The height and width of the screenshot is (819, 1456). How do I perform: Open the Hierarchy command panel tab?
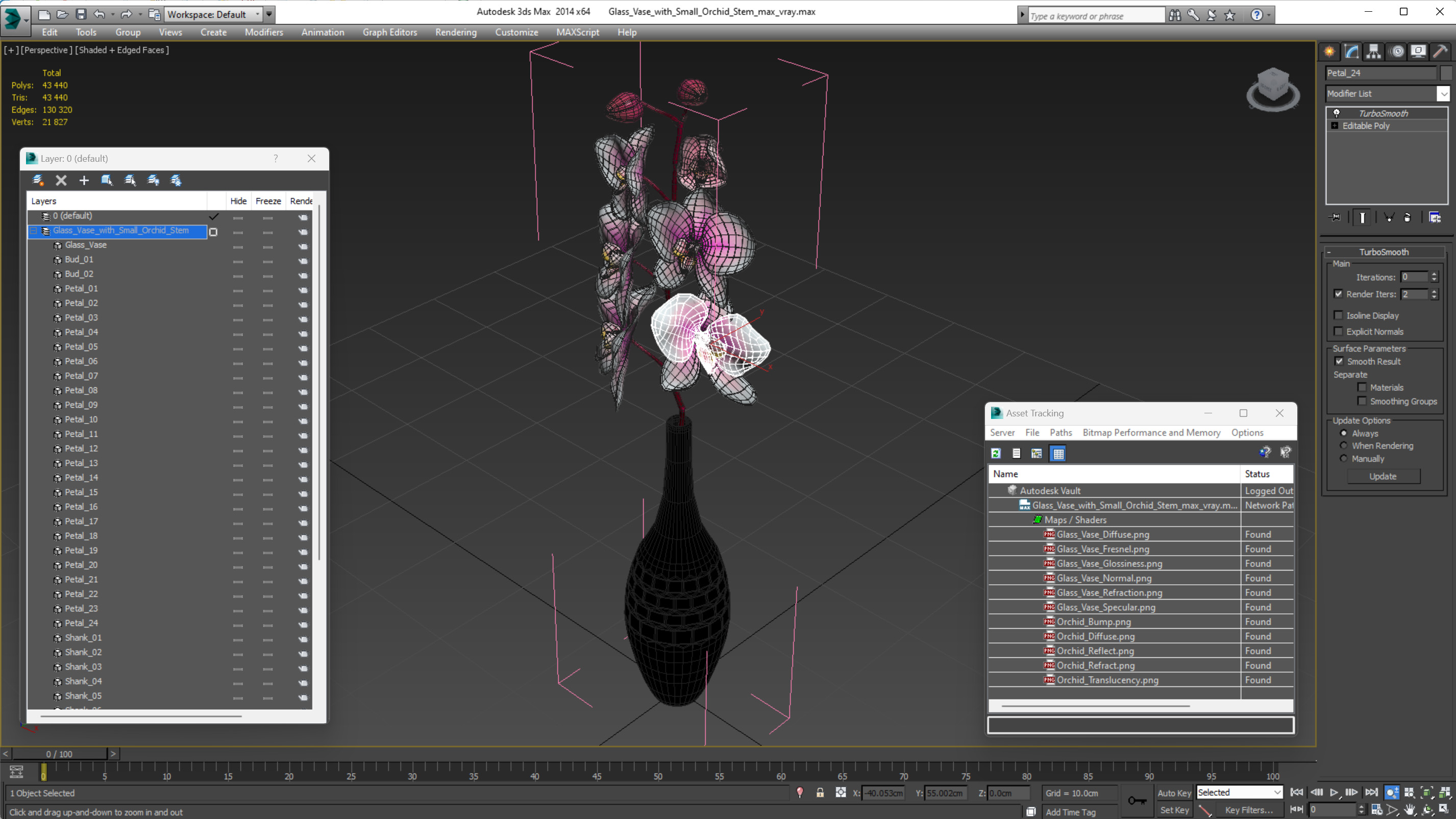(1373, 52)
